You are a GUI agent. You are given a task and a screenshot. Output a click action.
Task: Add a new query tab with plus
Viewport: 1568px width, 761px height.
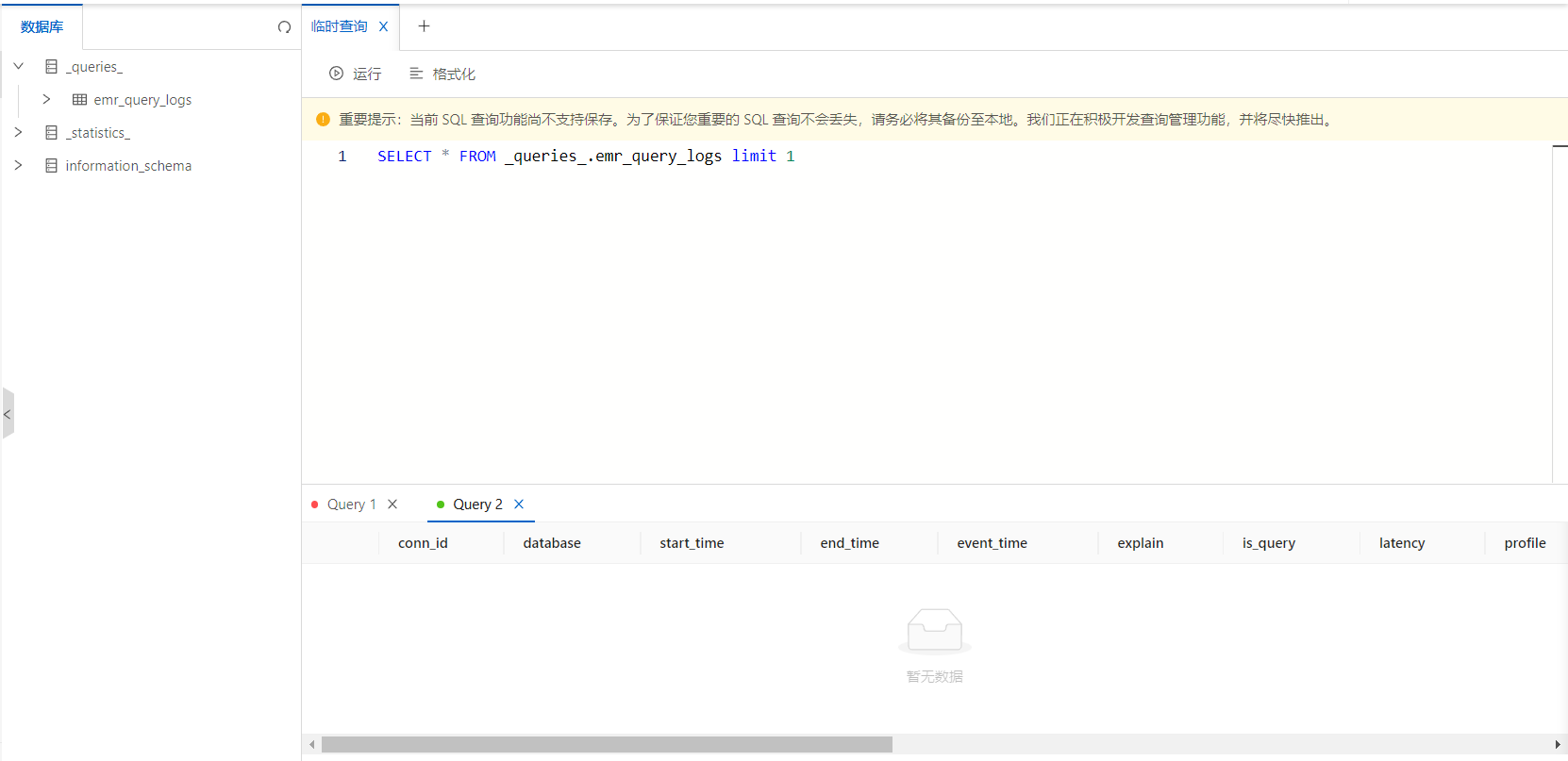click(x=424, y=26)
